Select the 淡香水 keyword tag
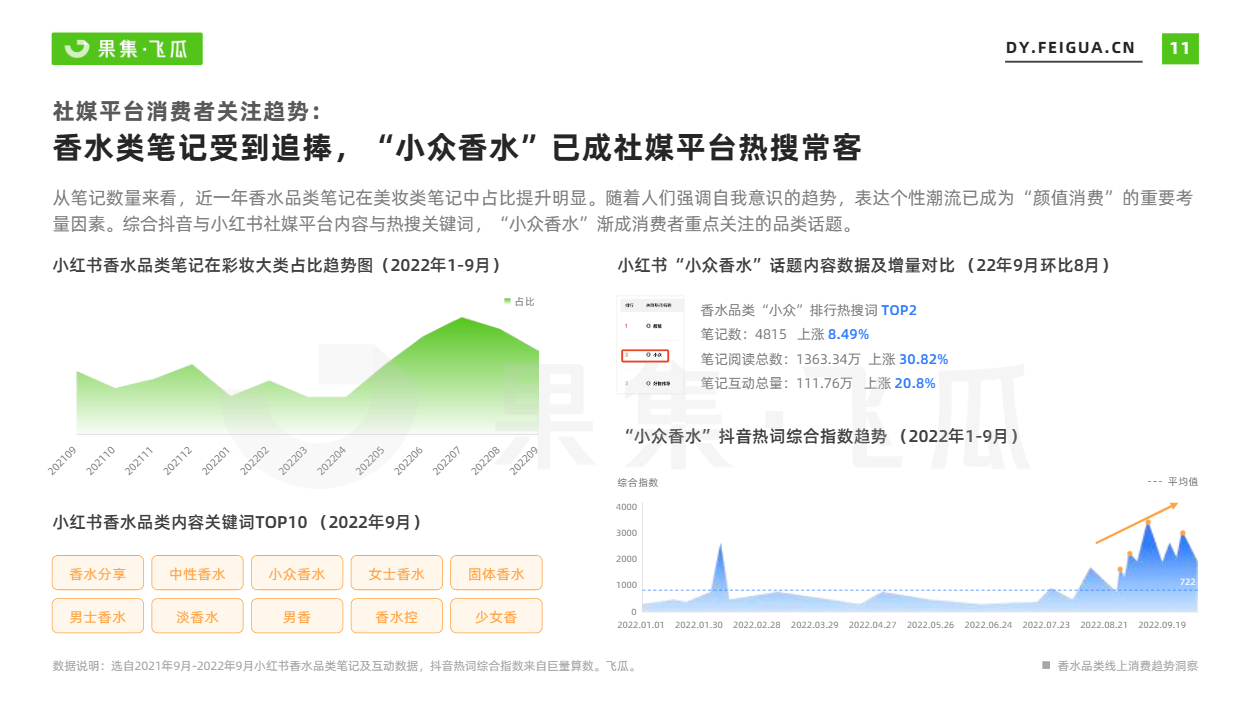The height and width of the screenshot is (703, 1250). pyautogui.click(x=197, y=617)
